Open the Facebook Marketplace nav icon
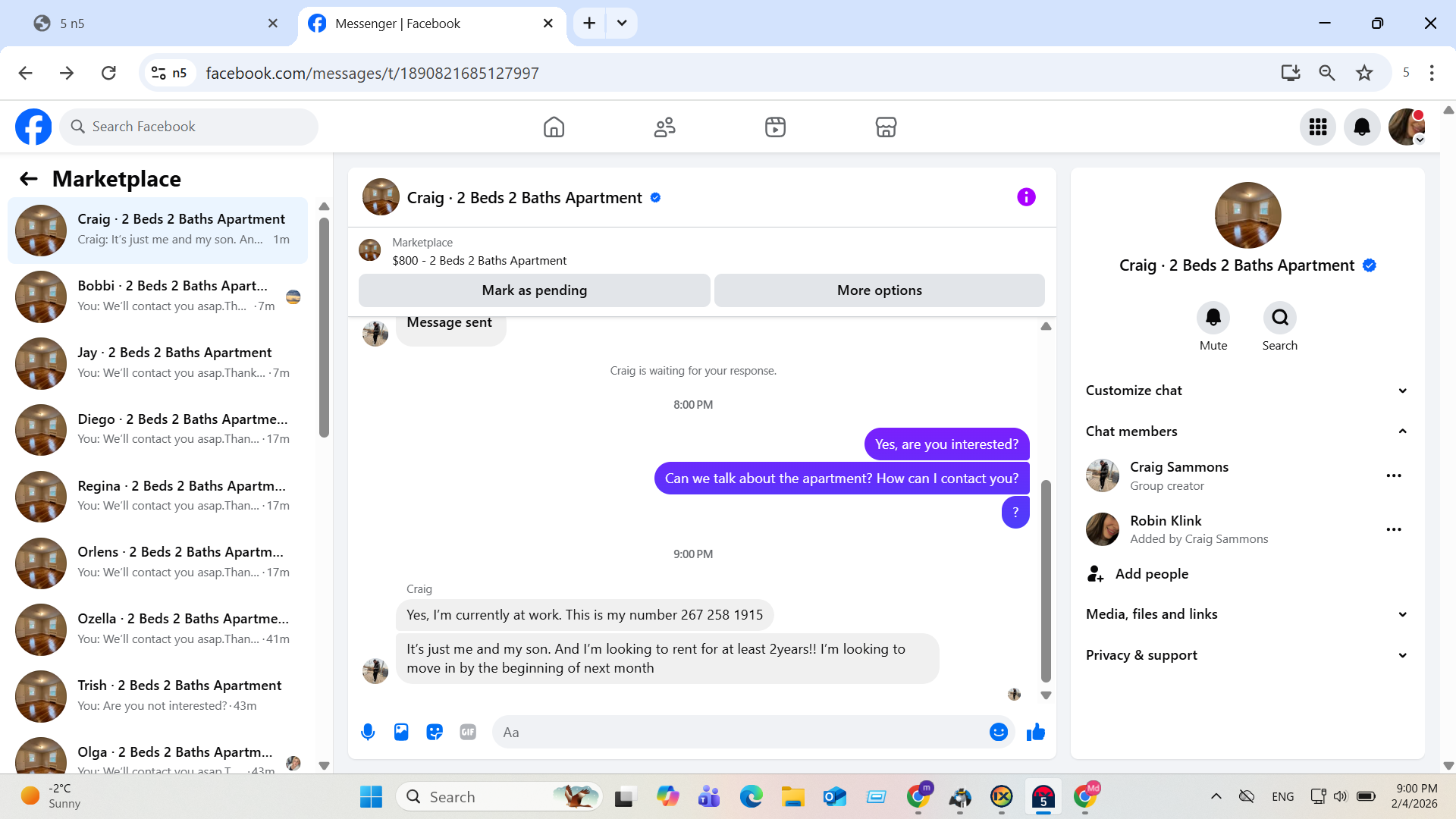 [886, 127]
